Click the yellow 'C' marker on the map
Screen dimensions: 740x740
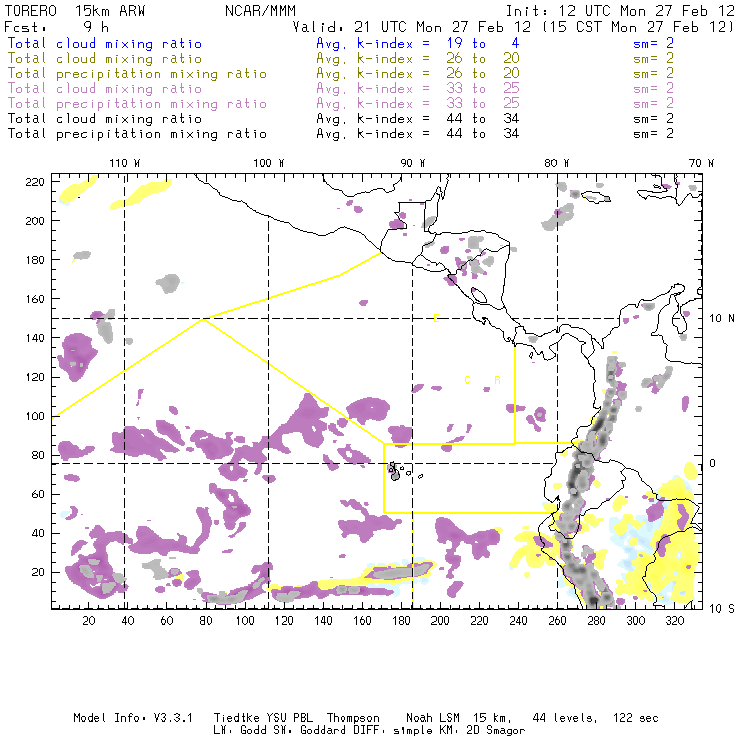(467, 380)
